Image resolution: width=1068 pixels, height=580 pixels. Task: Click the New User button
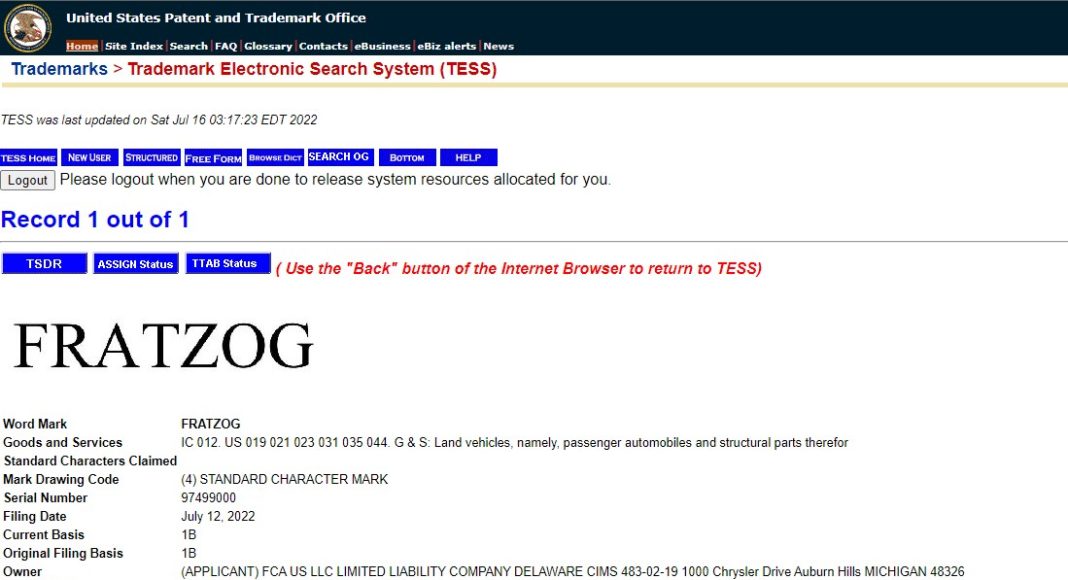click(x=90, y=158)
